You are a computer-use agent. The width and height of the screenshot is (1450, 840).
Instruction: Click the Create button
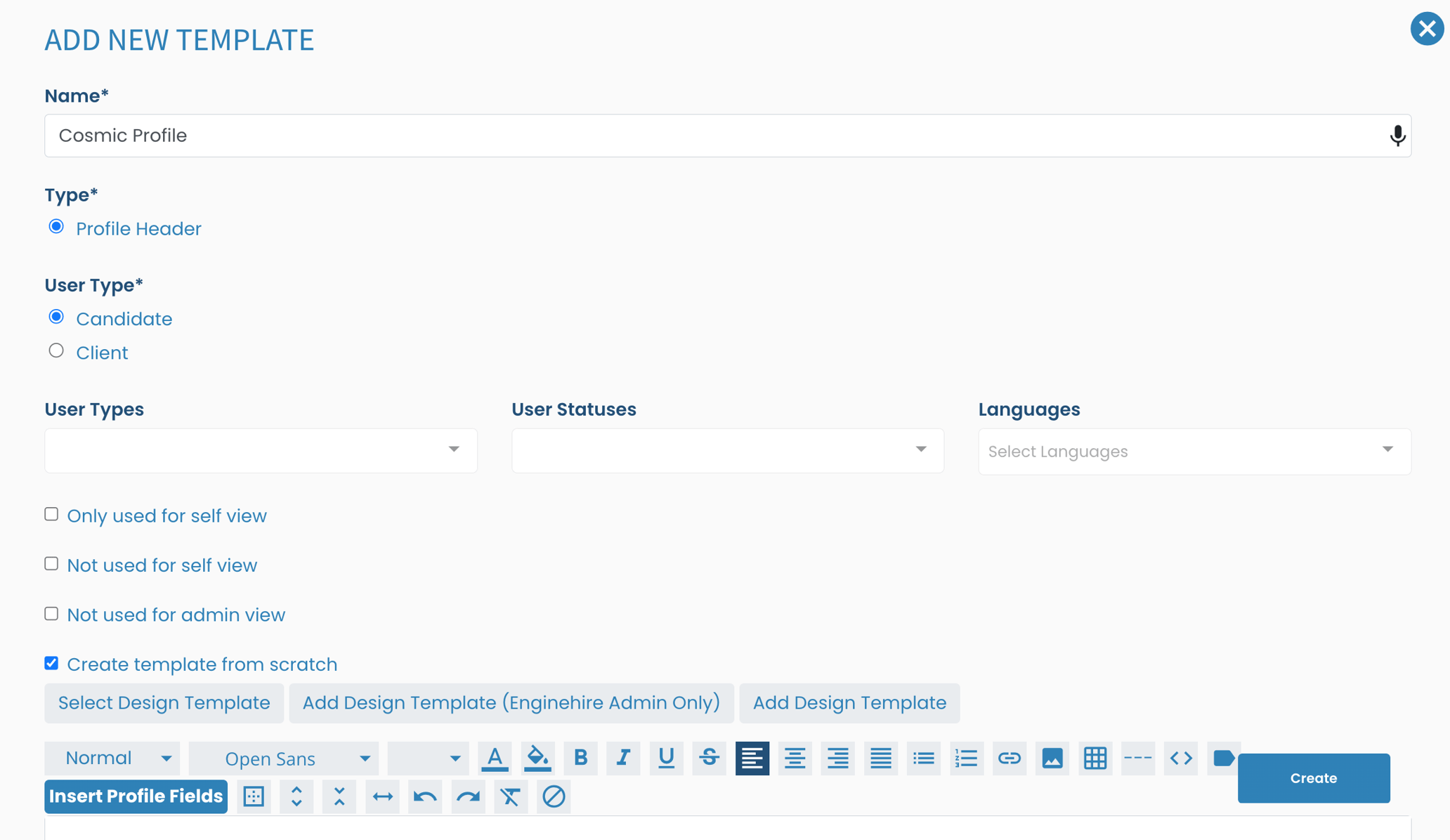pyautogui.click(x=1314, y=778)
